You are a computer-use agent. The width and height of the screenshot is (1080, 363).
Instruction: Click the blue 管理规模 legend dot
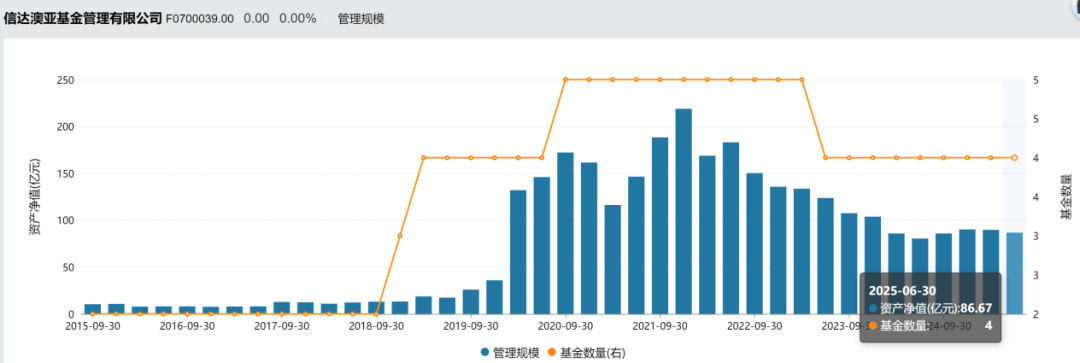tap(485, 353)
